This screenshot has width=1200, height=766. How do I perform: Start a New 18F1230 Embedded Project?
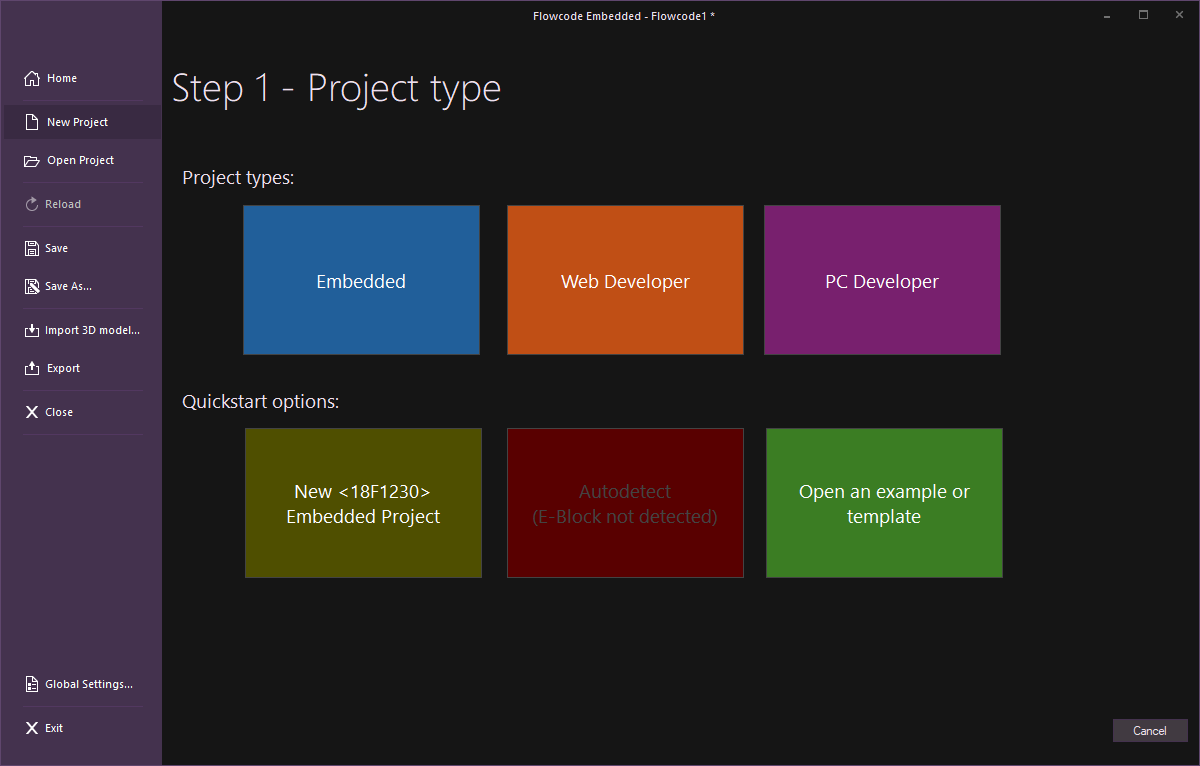363,503
